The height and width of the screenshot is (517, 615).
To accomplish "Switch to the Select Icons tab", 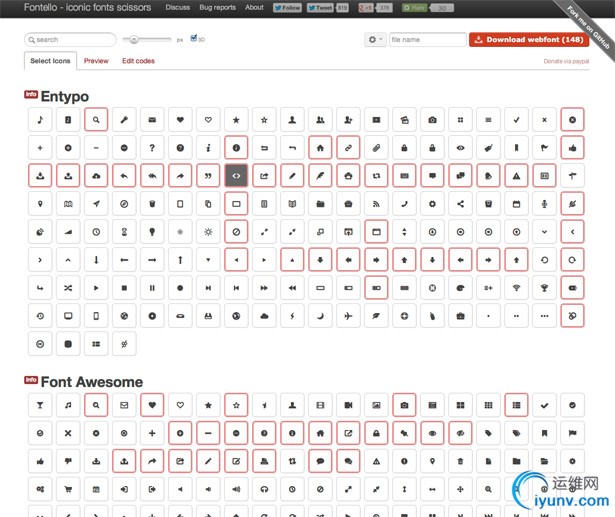I will [50, 61].
